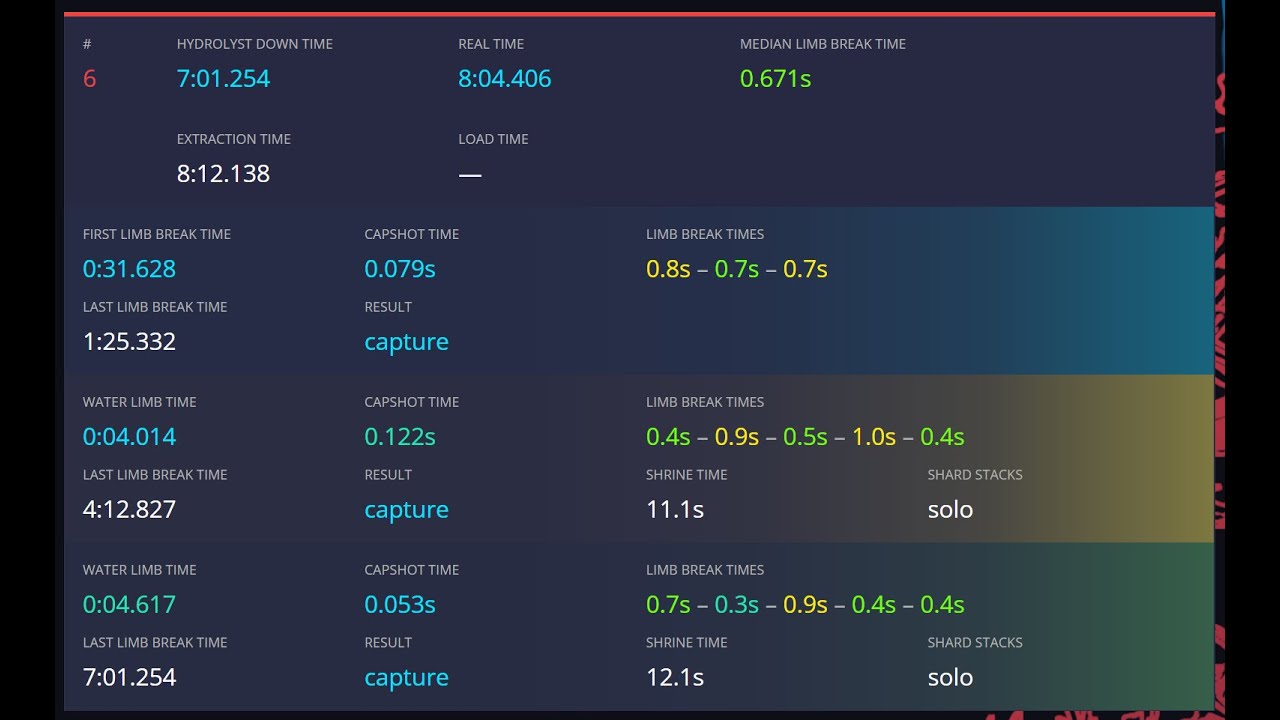Image resolution: width=1280 pixels, height=720 pixels.
Task: Select shrine time 12.1s
Action: pyautogui.click(x=675, y=678)
